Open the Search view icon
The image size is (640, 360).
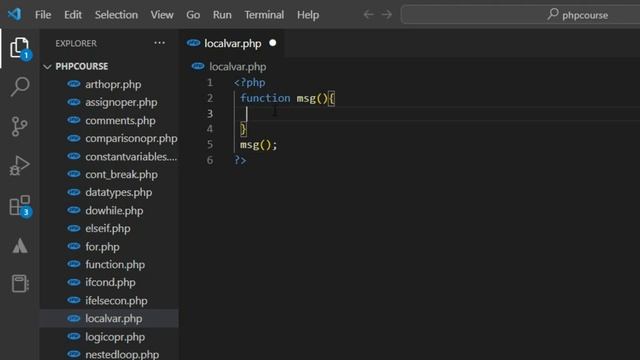pos(19,87)
